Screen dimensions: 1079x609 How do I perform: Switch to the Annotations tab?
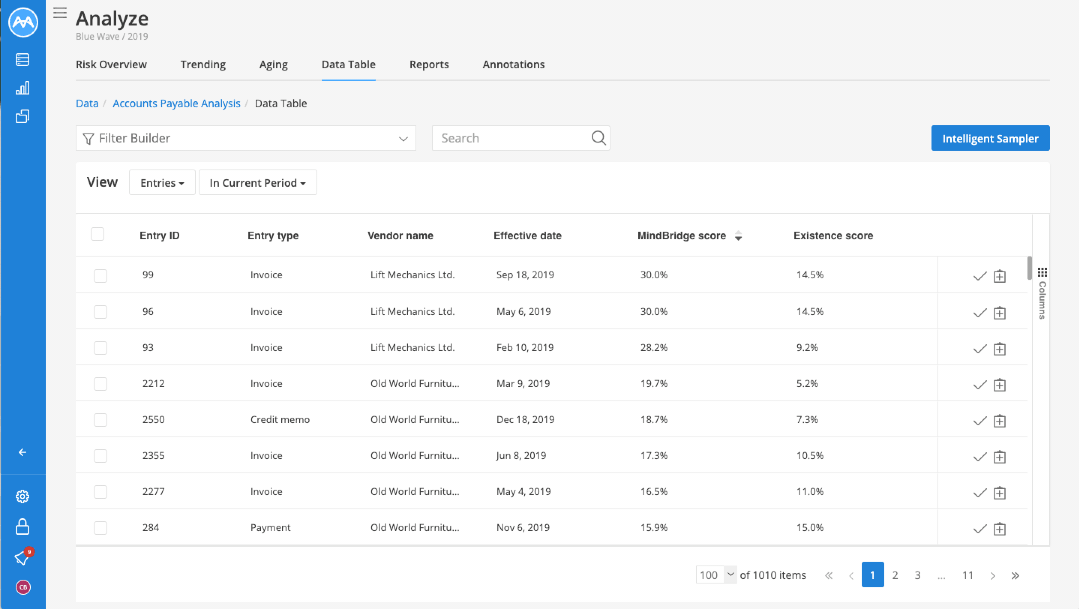513,64
